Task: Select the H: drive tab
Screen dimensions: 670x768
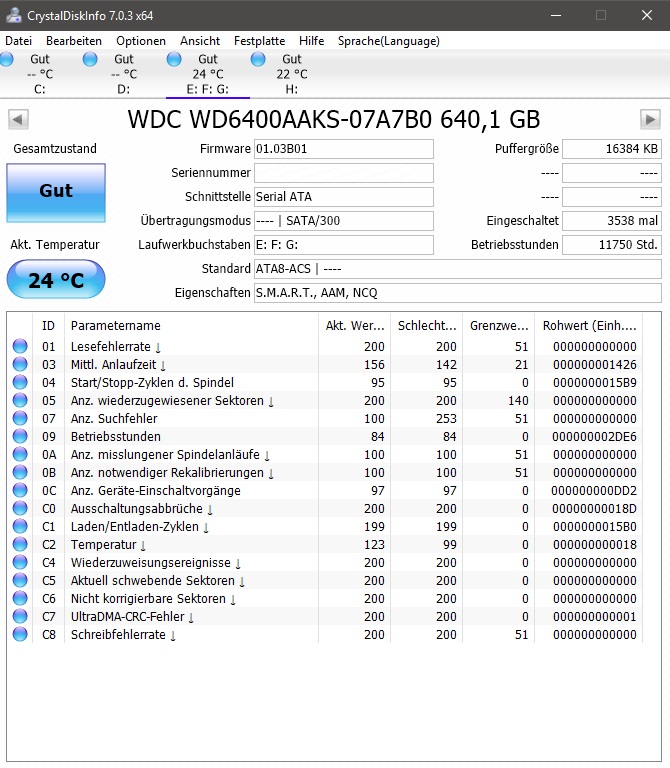Action: [292, 74]
